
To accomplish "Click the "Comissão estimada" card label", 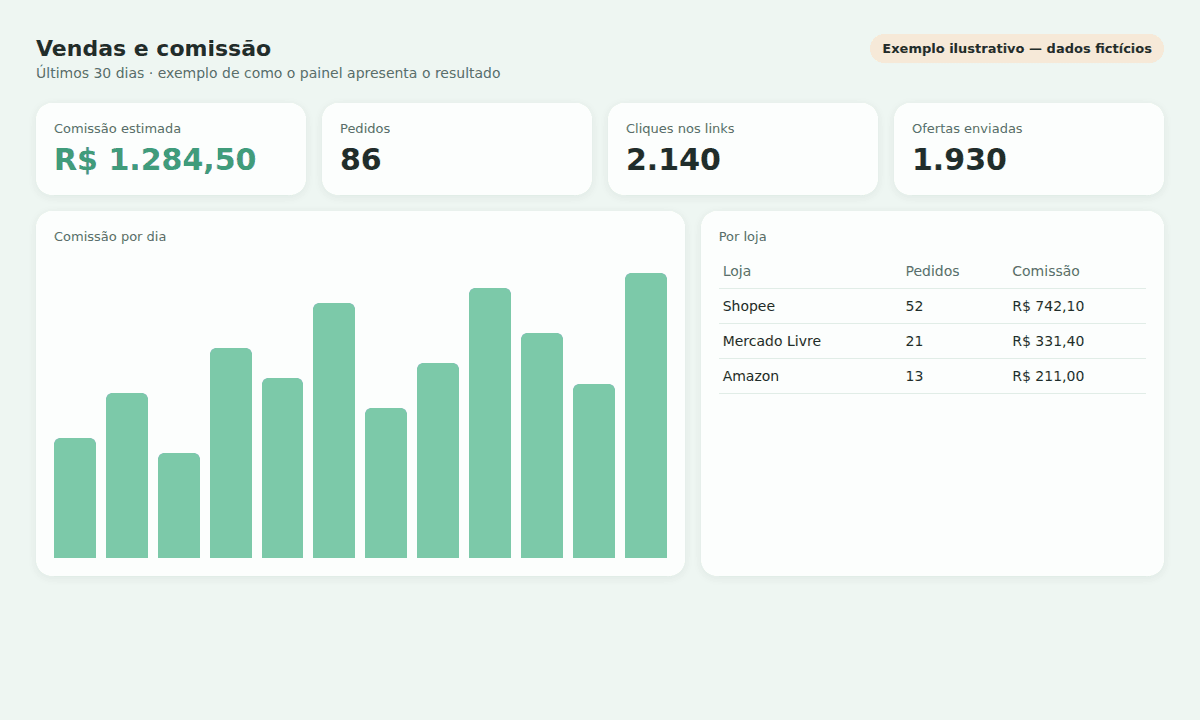I will click(x=118, y=129).
